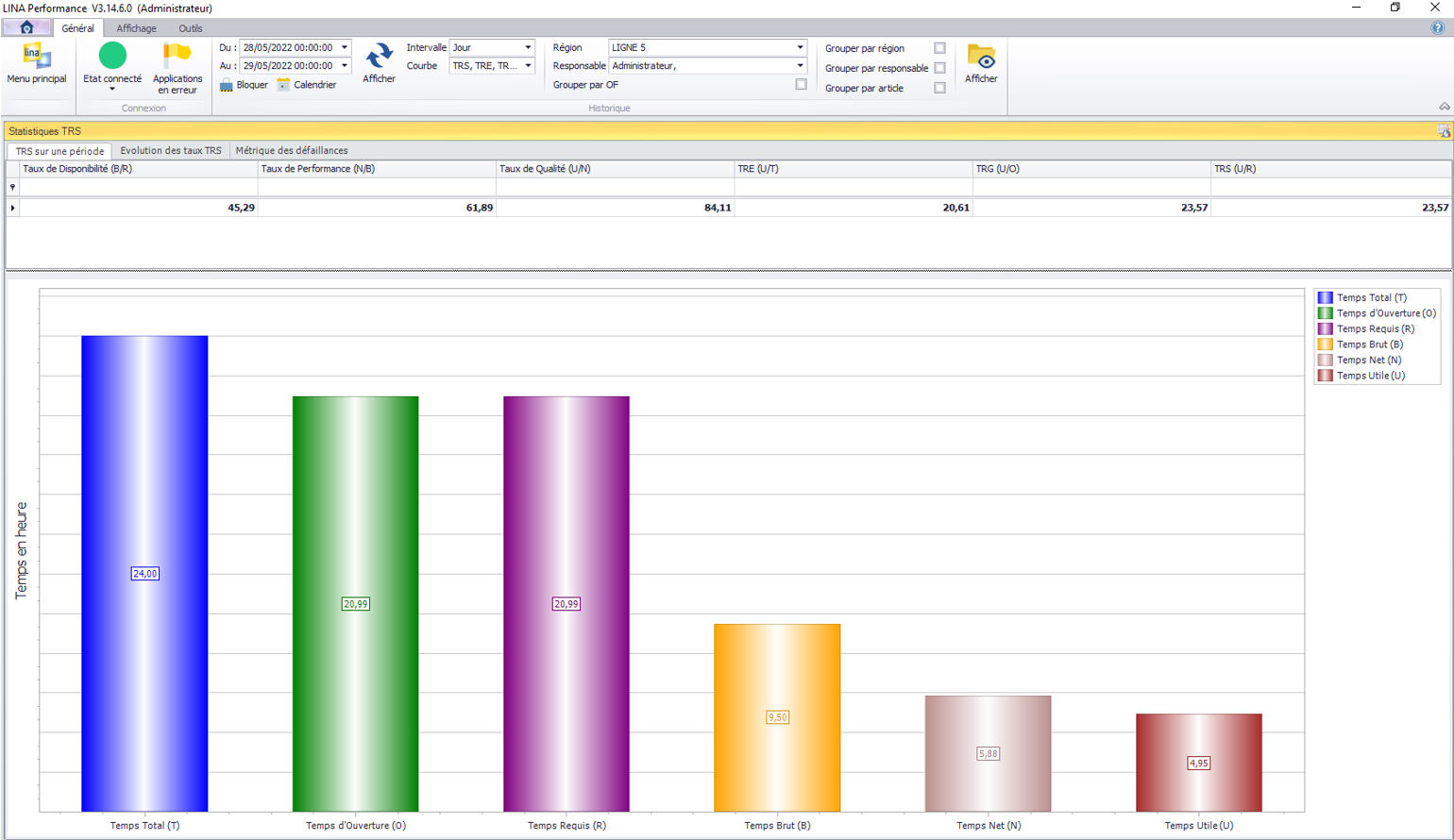Enable Grouper par responsable checkbox

click(x=939, y=68)
